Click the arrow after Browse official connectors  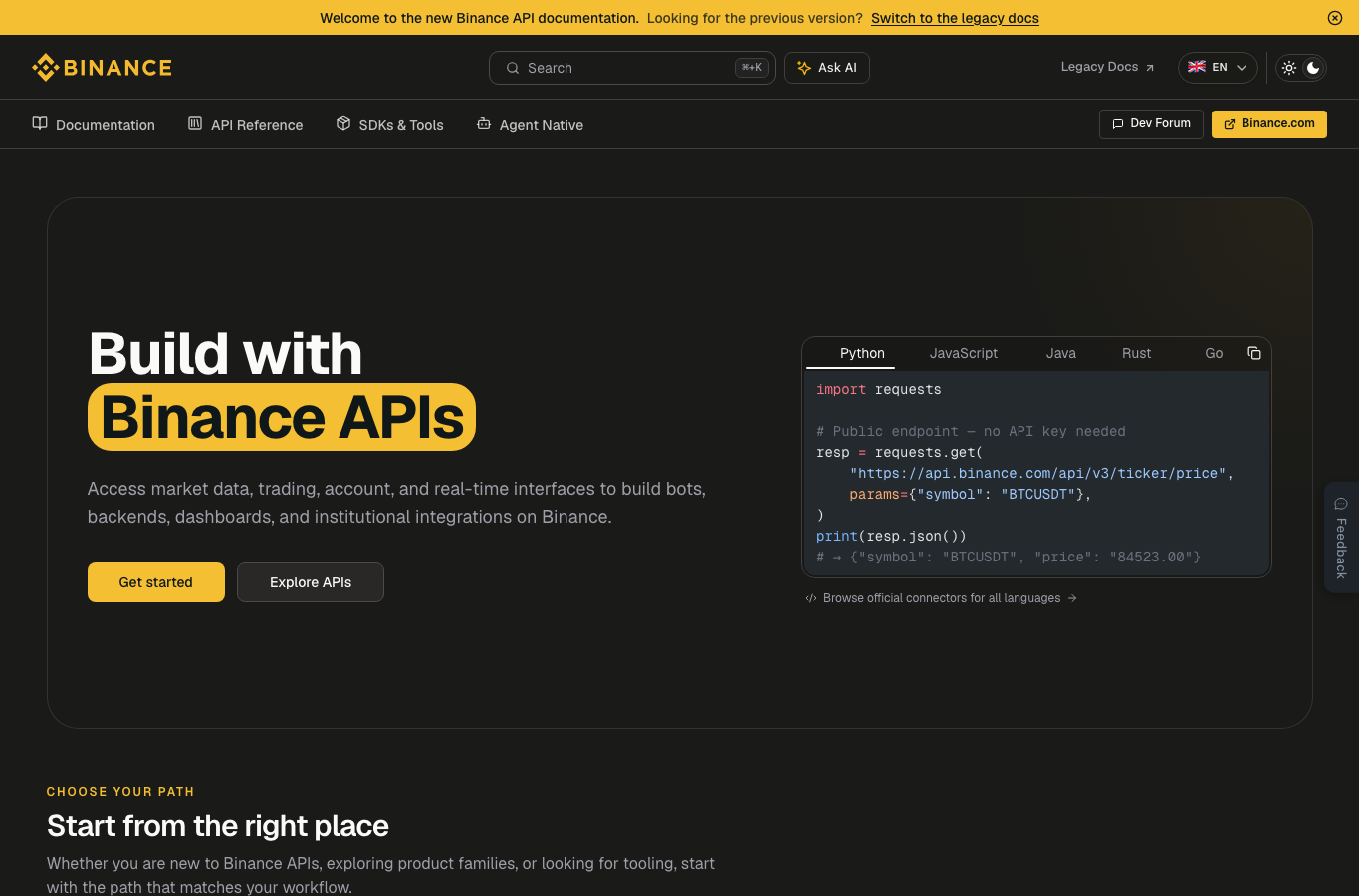coord(1072,598)
